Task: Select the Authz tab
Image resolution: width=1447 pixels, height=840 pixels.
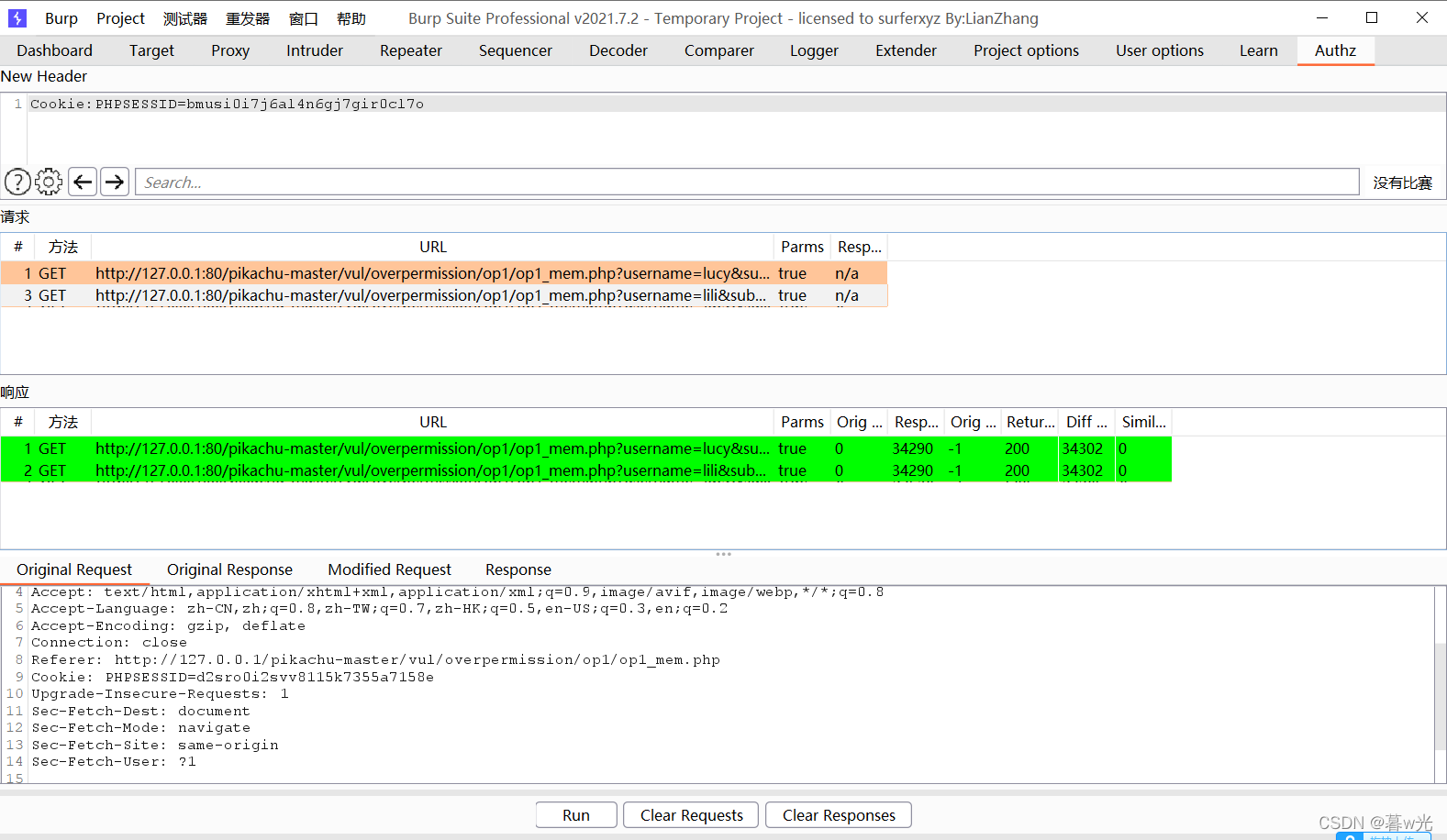Action: (x=1335, y=50)
